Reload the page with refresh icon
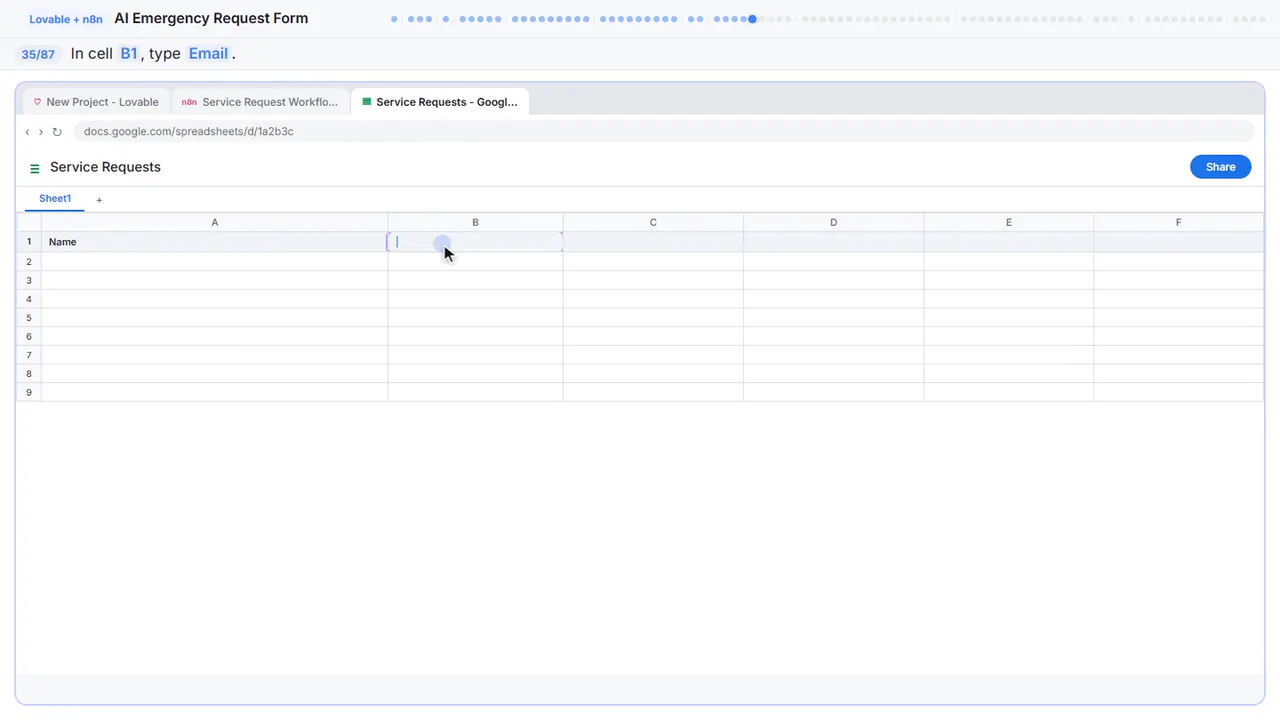The height and width of the screenshot is (720, 1280). click(x=57, y=132)
